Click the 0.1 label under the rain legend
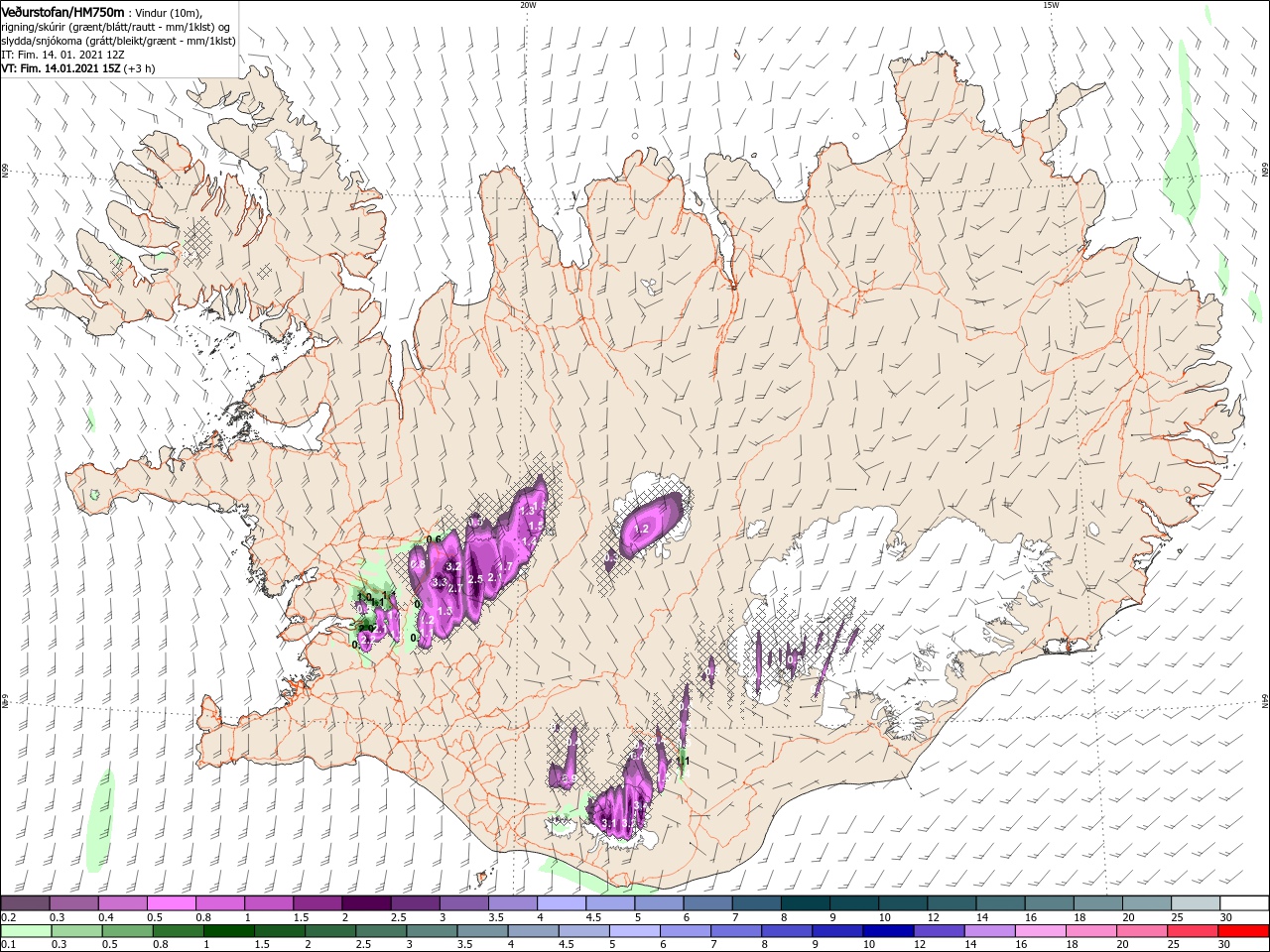 tap(8, 945)
